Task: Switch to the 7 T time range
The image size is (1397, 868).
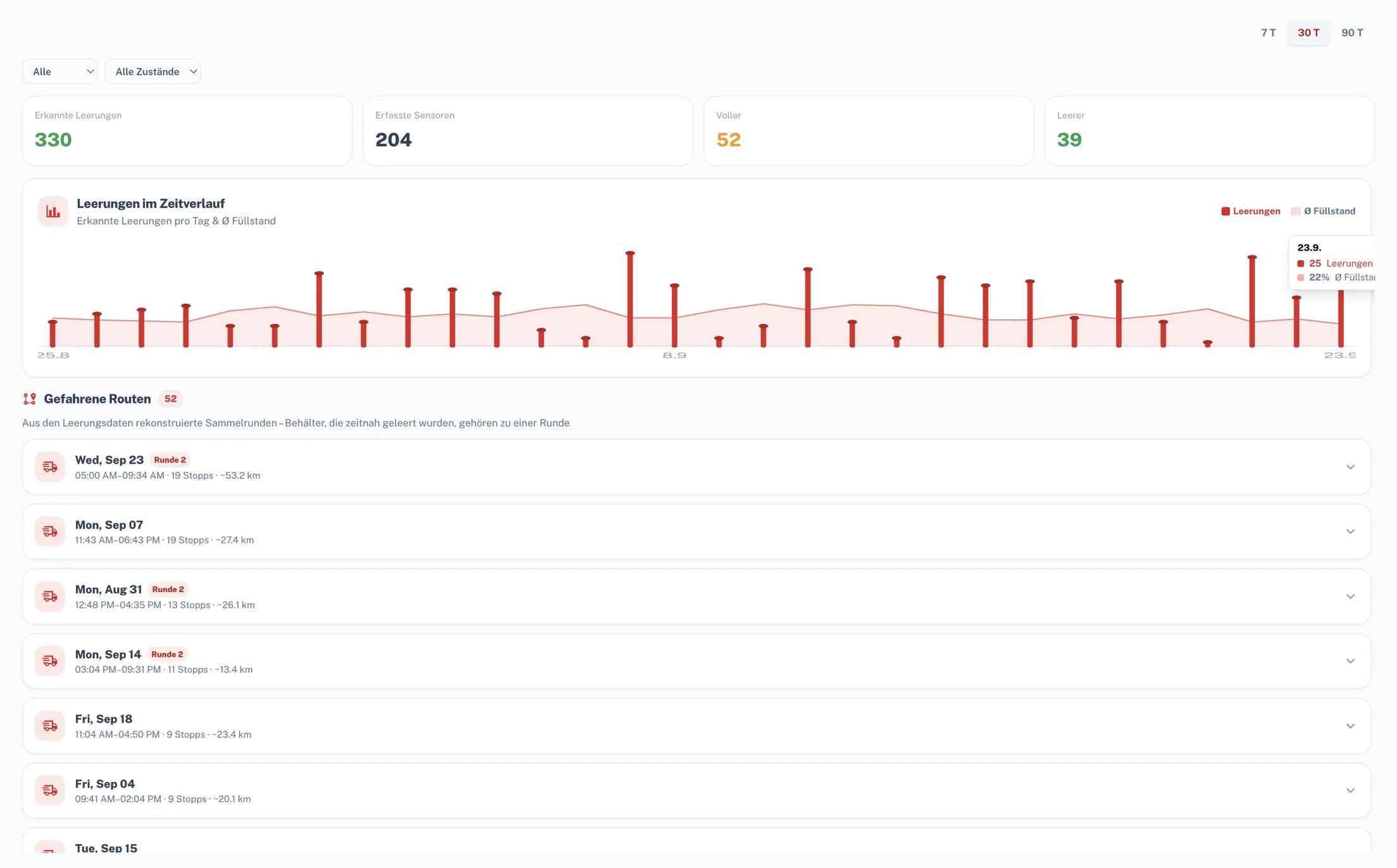Action: (1268, 33)
